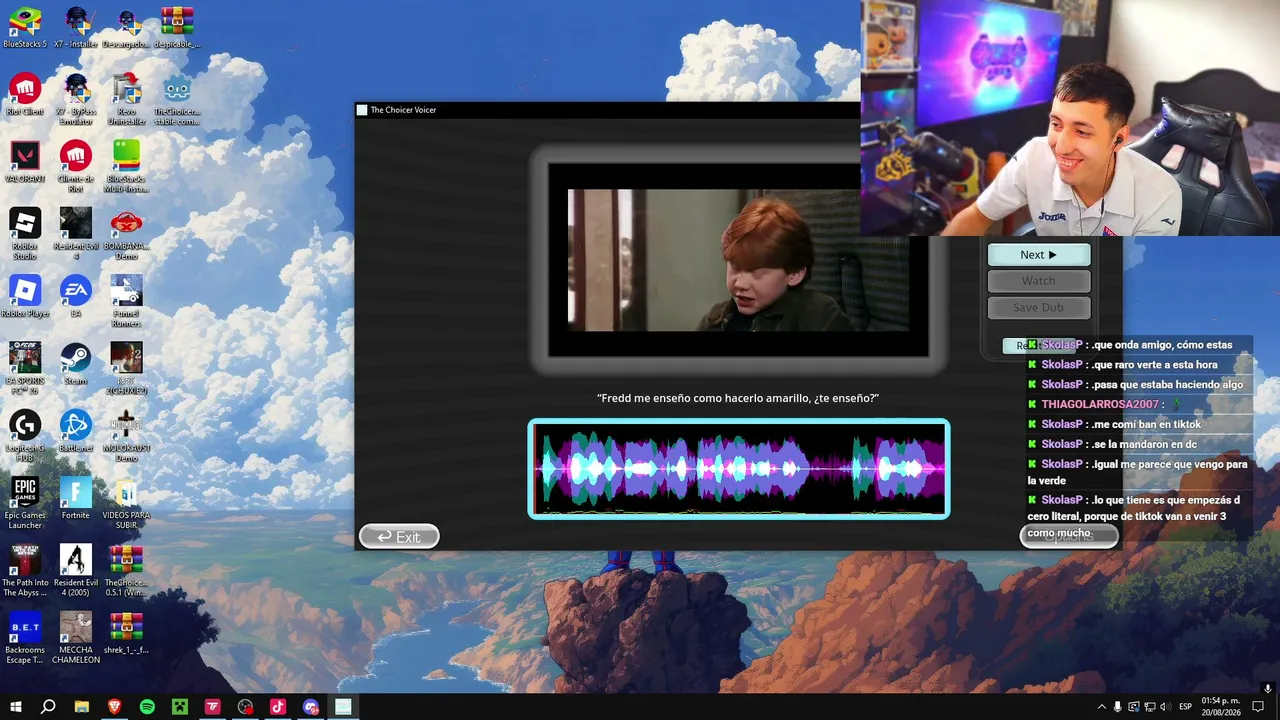Open the despicable archive on desktop
The width and height of the screenshot is (1280, 720).
[x=177, y=28]
